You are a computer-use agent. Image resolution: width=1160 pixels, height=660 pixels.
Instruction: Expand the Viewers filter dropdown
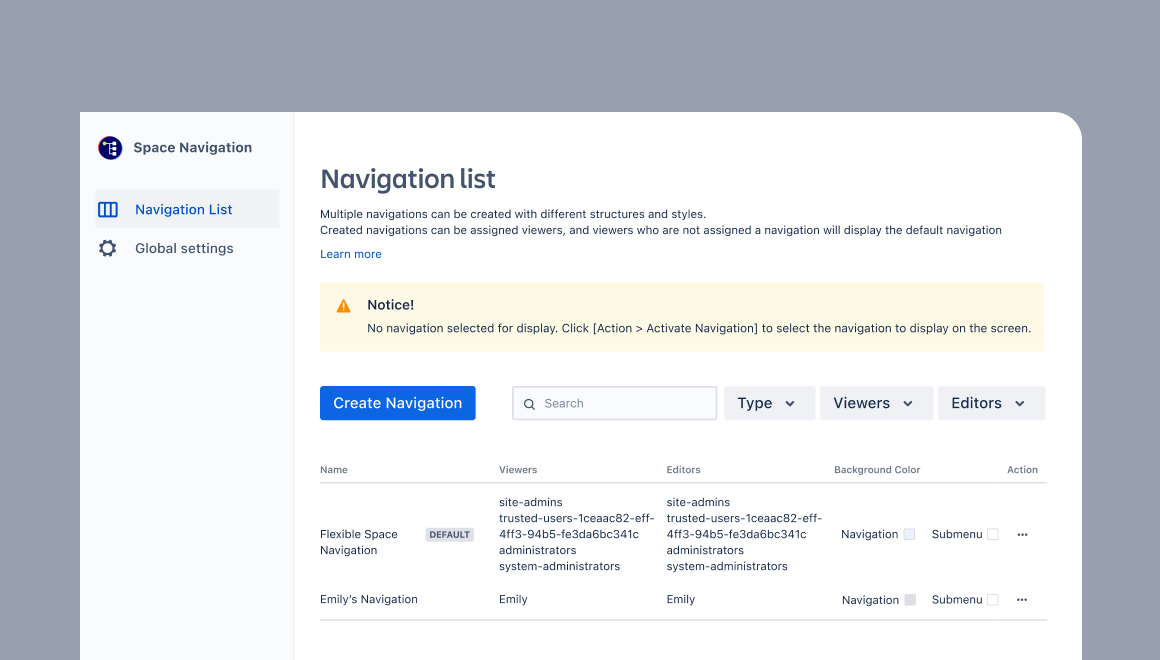point(876,403)
